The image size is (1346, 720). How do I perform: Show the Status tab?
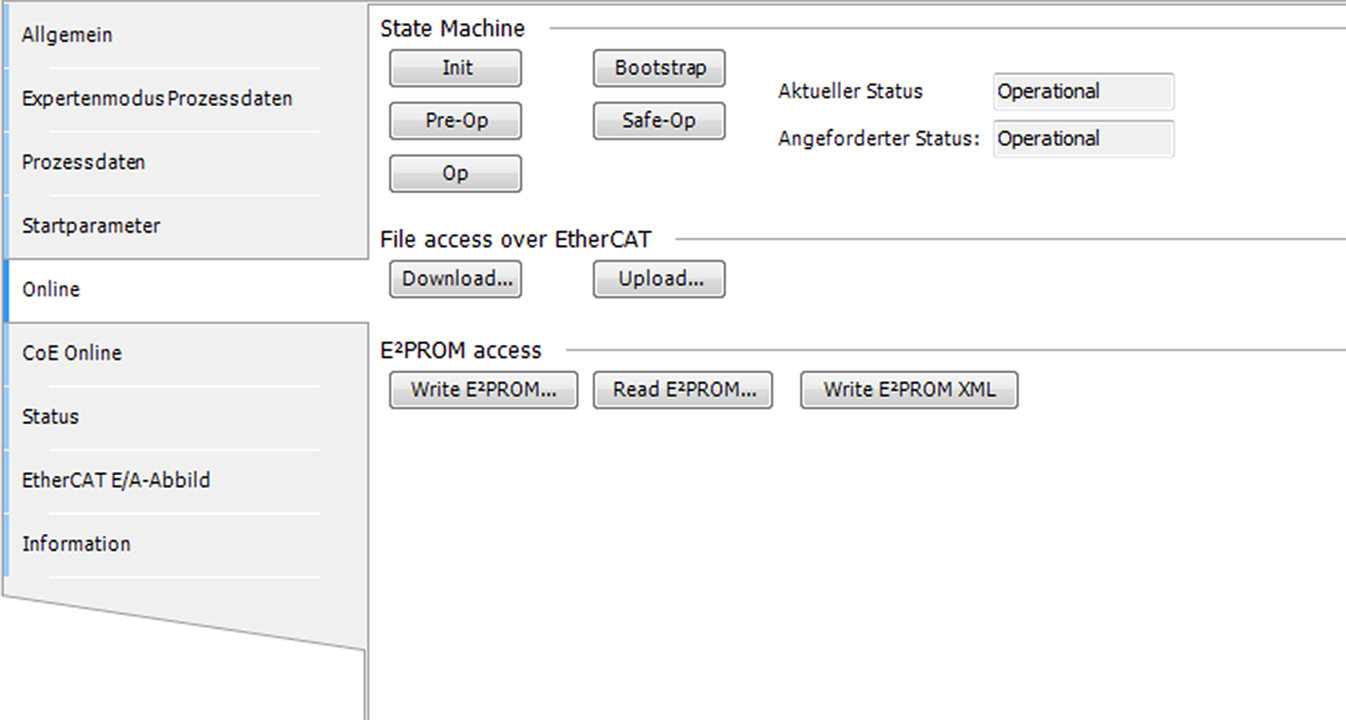click(50, 417)
